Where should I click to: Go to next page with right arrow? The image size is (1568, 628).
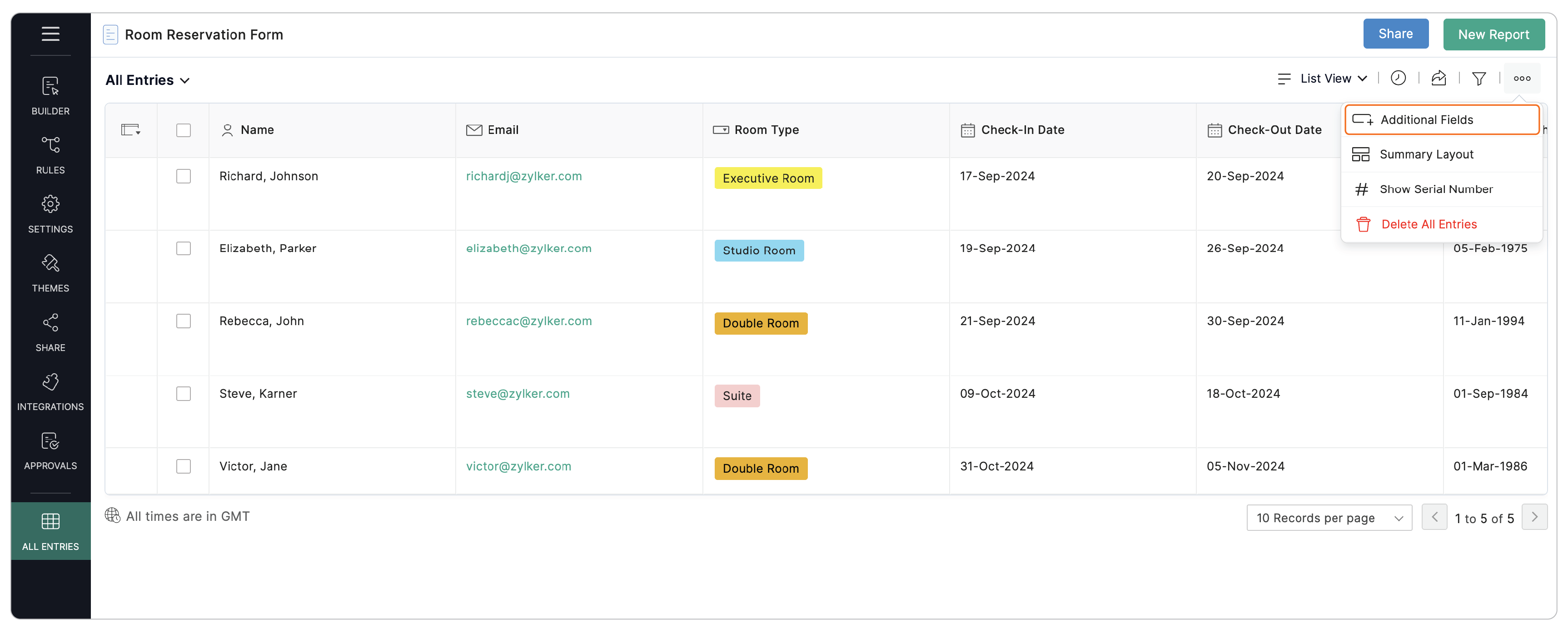pos(1534,517)
